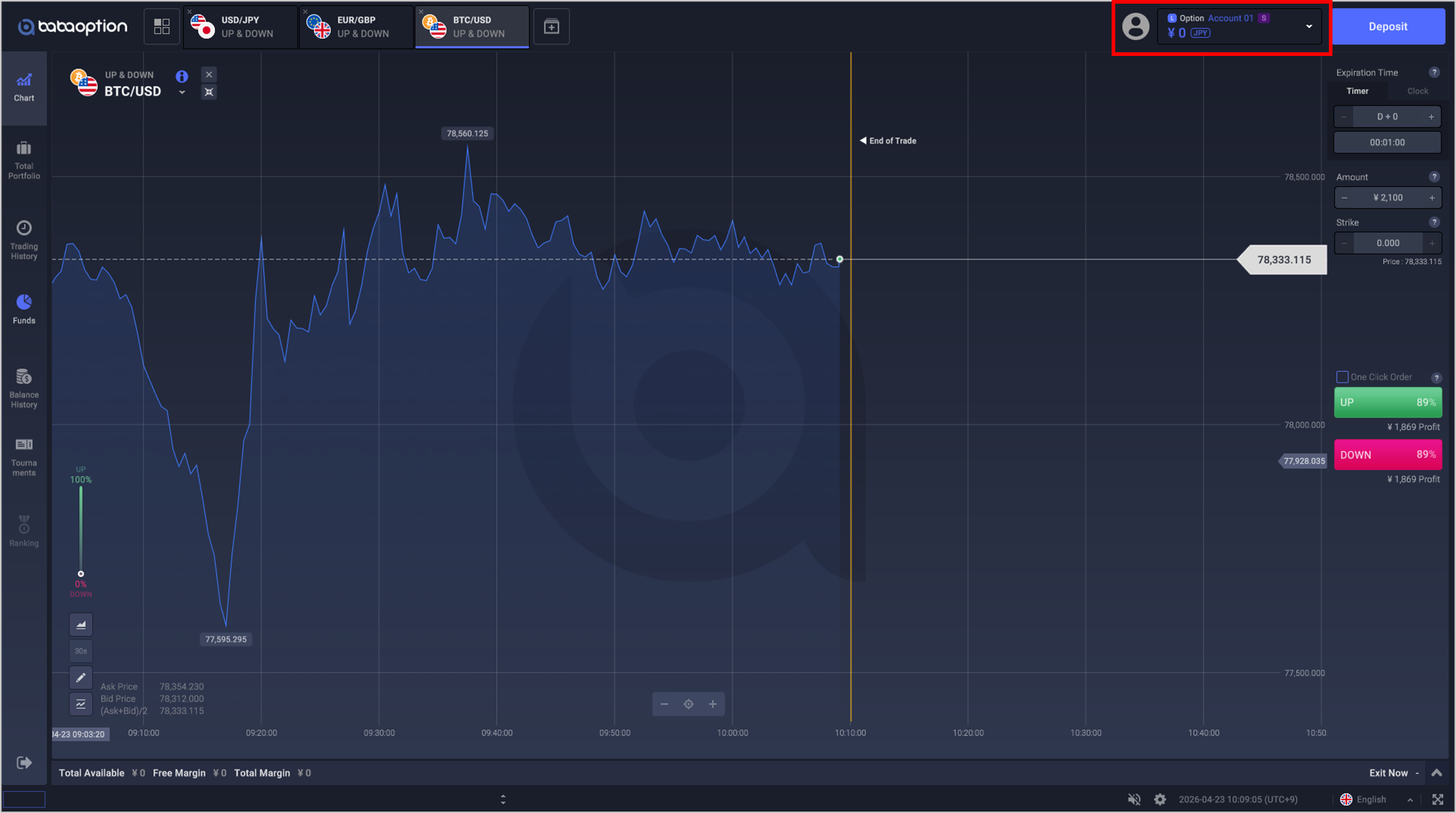Open the Funds section

24,309
